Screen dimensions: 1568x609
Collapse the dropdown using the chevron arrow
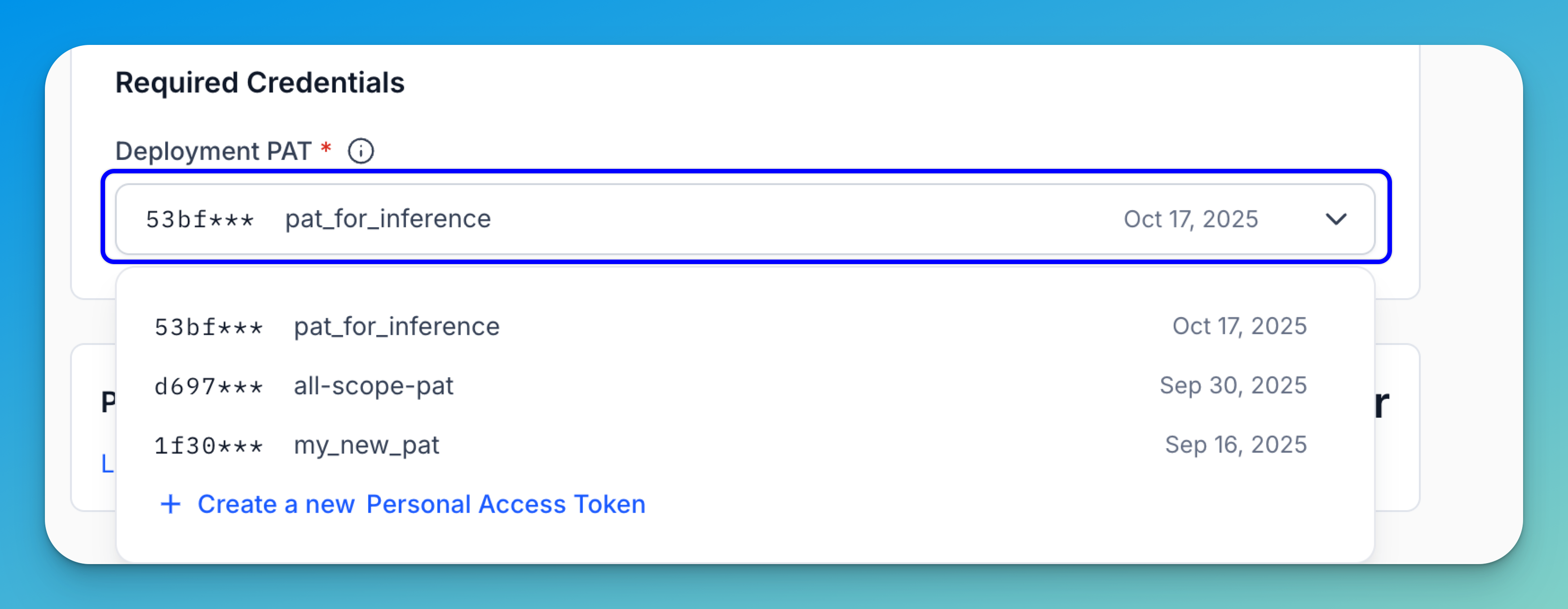tap(1335, 219)
